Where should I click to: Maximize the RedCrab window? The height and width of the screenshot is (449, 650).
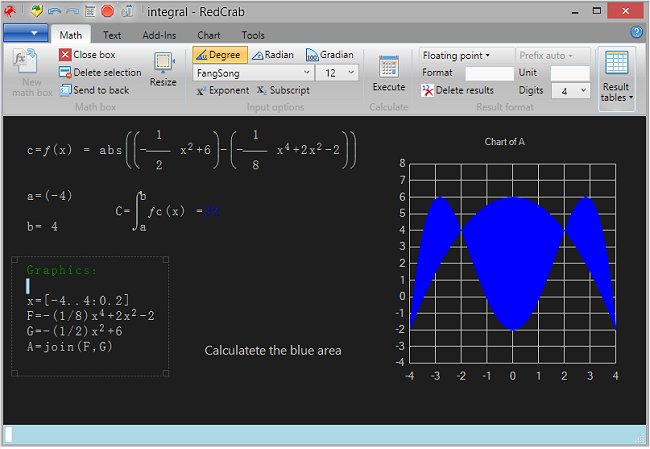597,11
